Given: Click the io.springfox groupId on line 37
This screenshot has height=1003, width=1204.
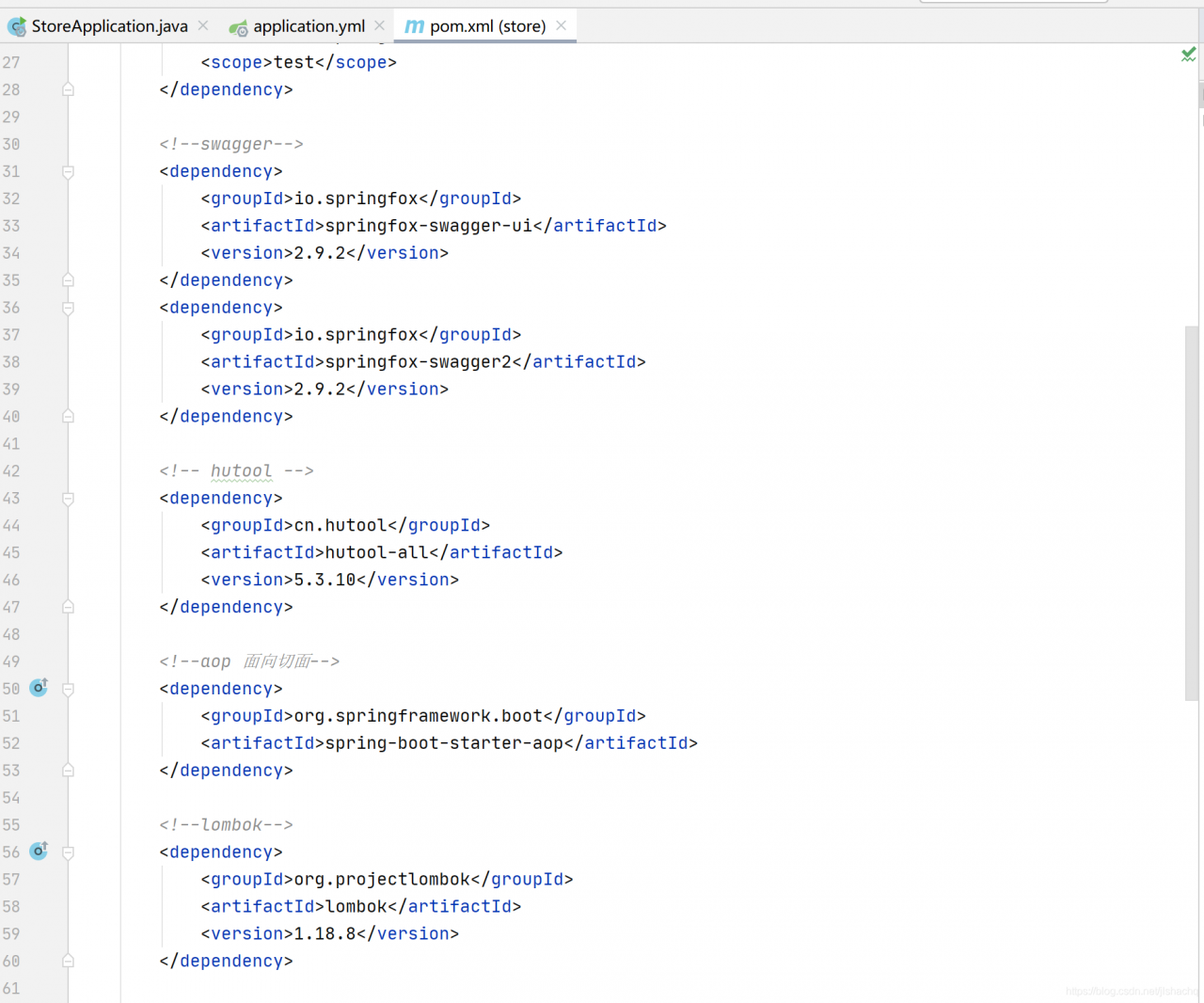Looking at the screenshot, I should pos(356,335).
